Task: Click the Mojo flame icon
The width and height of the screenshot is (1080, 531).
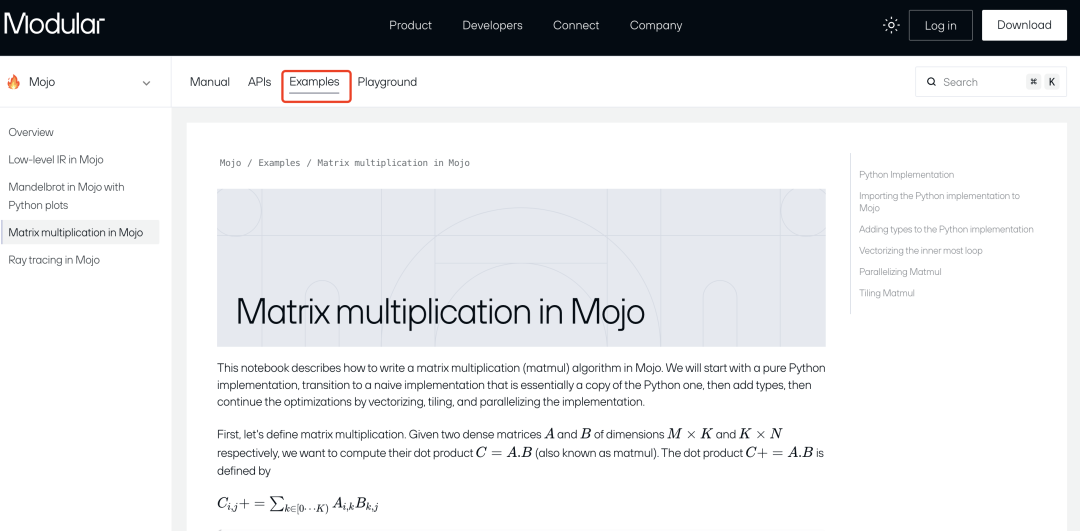Action: (x=14, y=82)
